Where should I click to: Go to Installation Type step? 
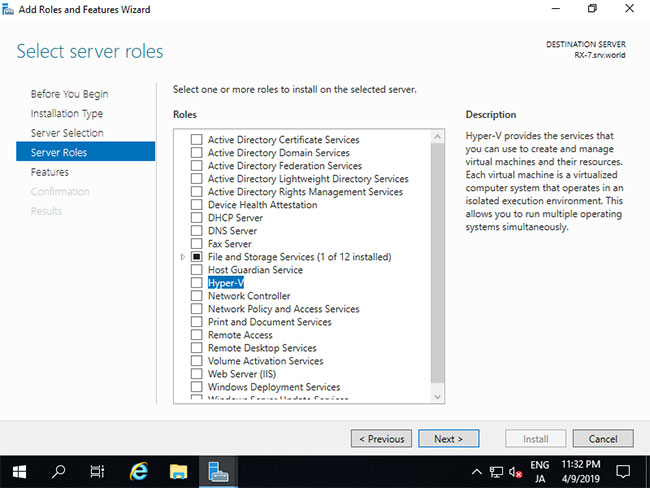tap(67, 113)
